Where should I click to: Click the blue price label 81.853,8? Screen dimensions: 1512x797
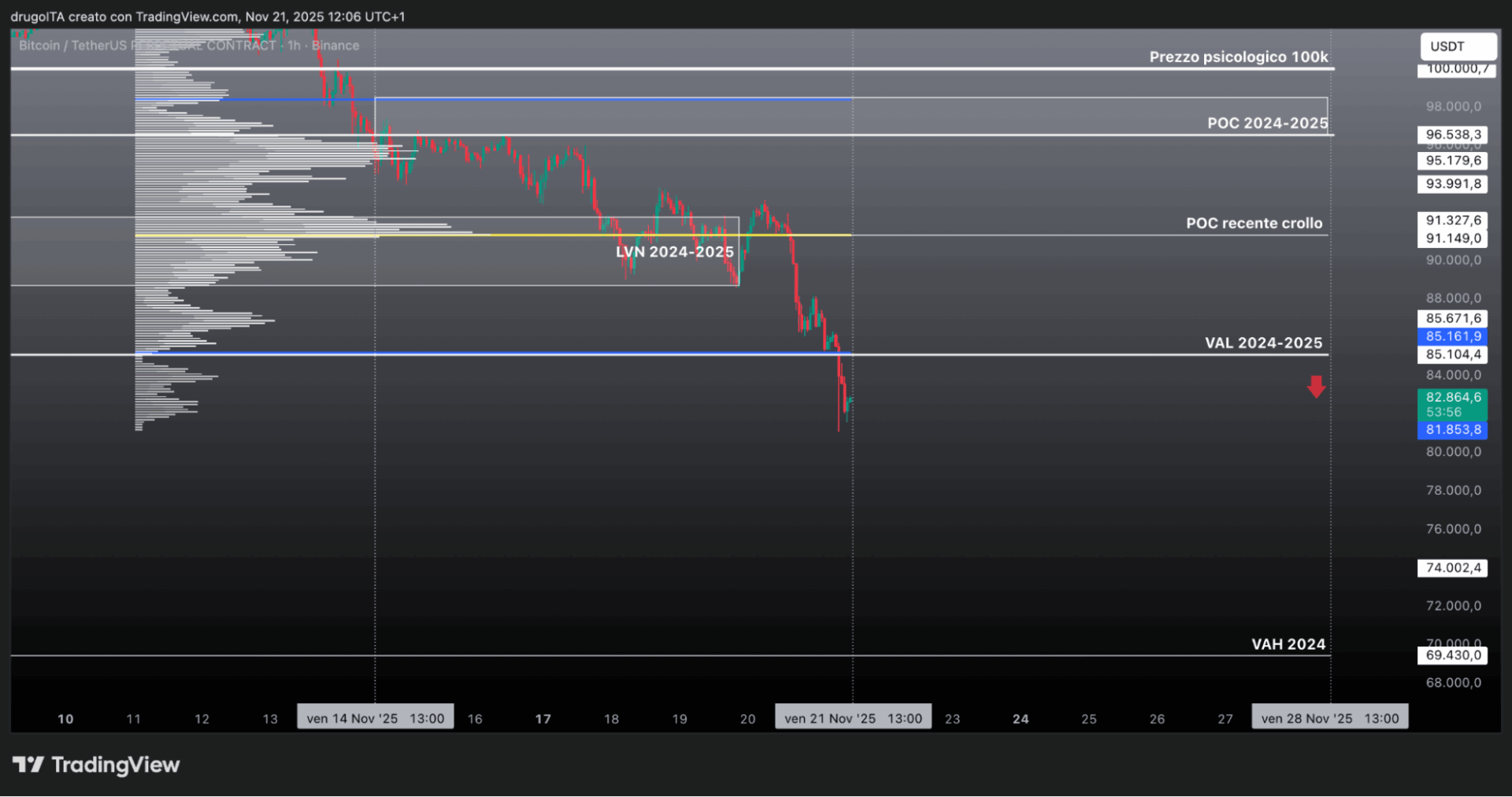click(x=1453, y=429)
